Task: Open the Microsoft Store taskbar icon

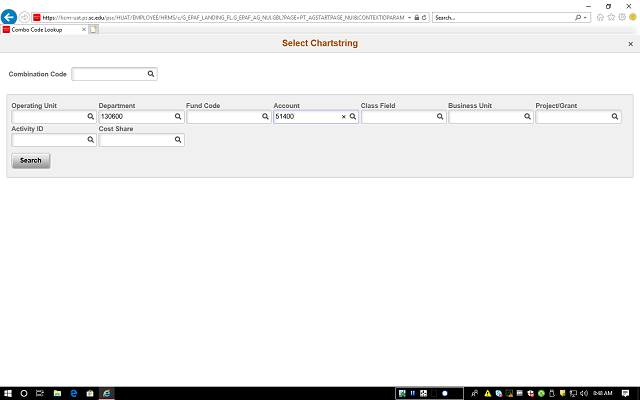Action: [x=90, y=393]
